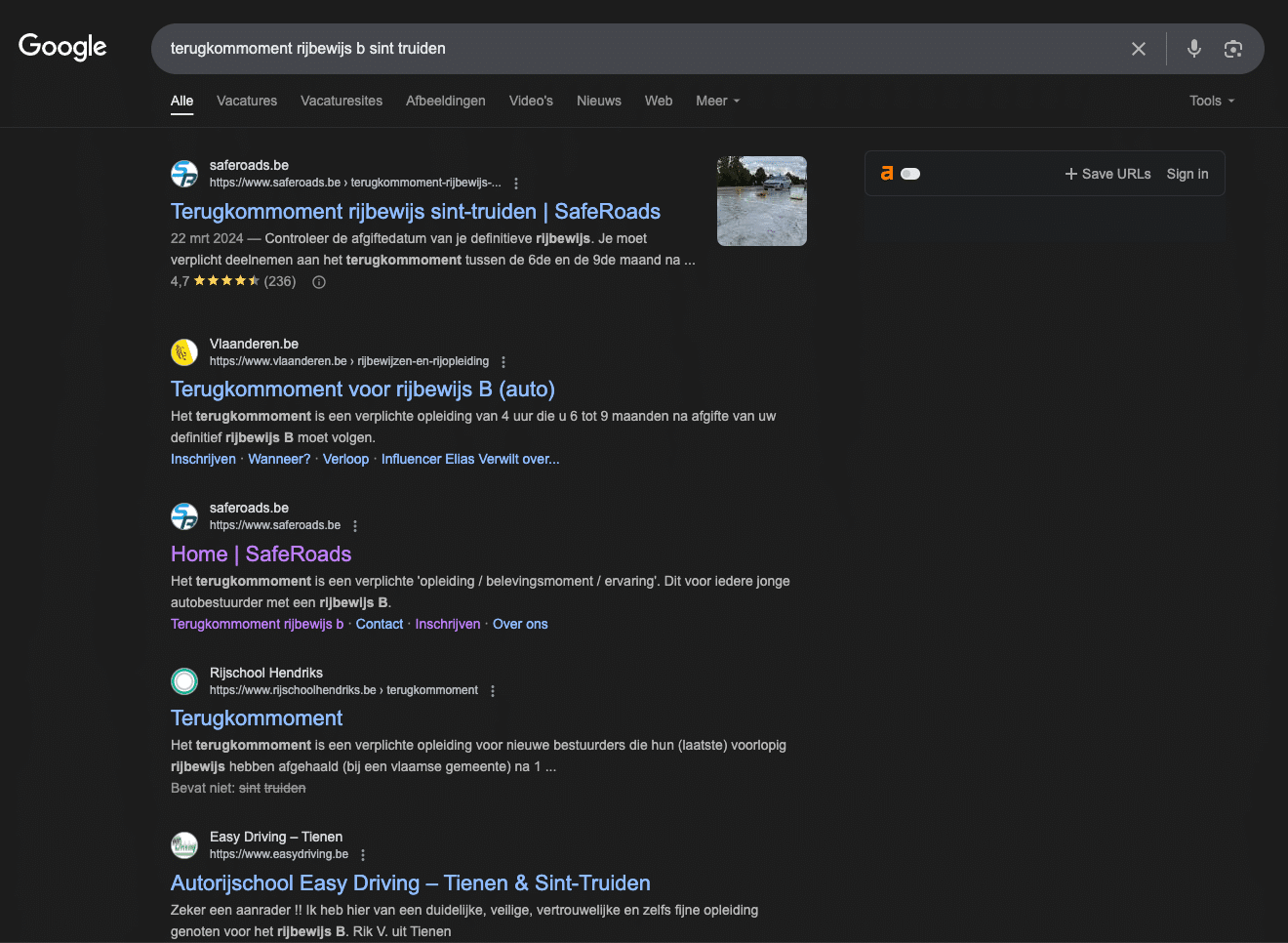Start voice search with the microphone icon
This screenshot has height=943, width=1288.
pos(1193,49)
